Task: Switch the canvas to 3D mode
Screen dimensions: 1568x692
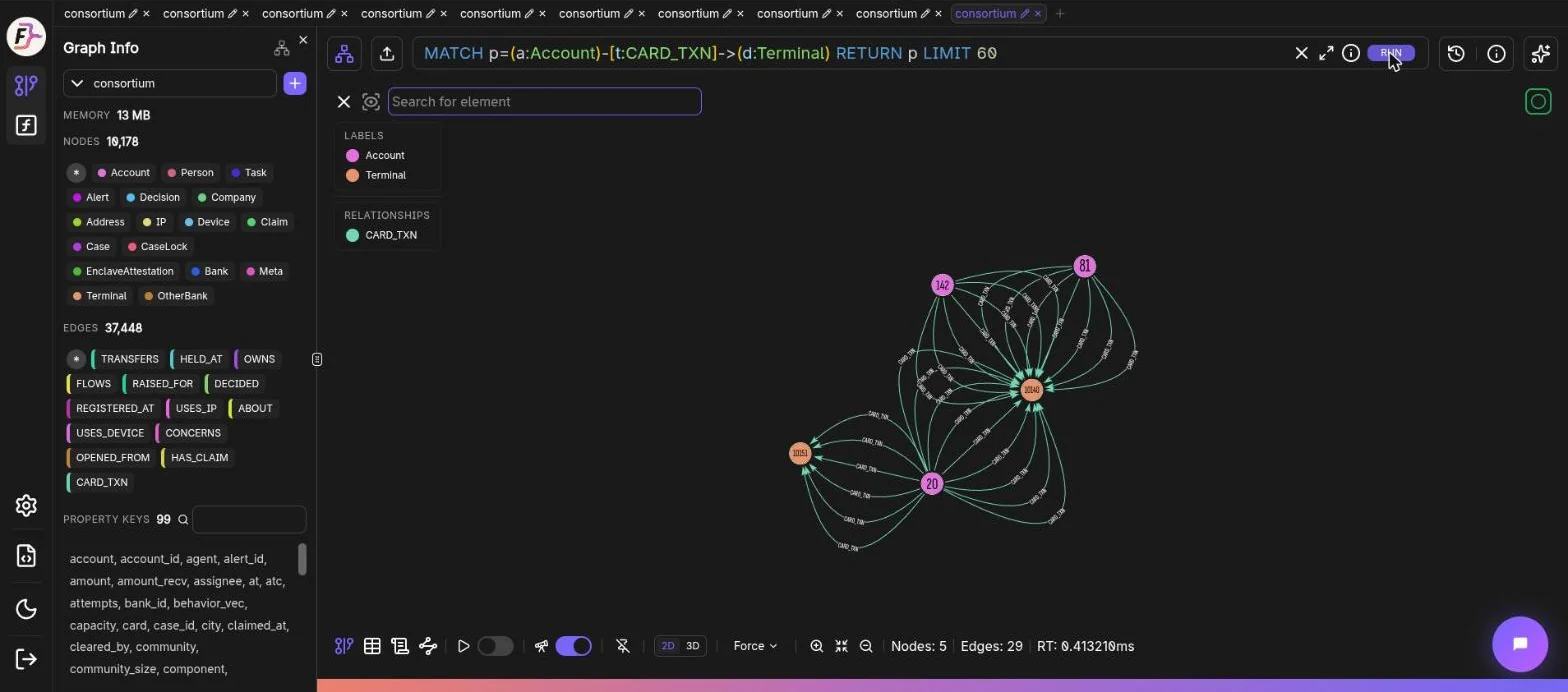Action: (x=692, y=646)
